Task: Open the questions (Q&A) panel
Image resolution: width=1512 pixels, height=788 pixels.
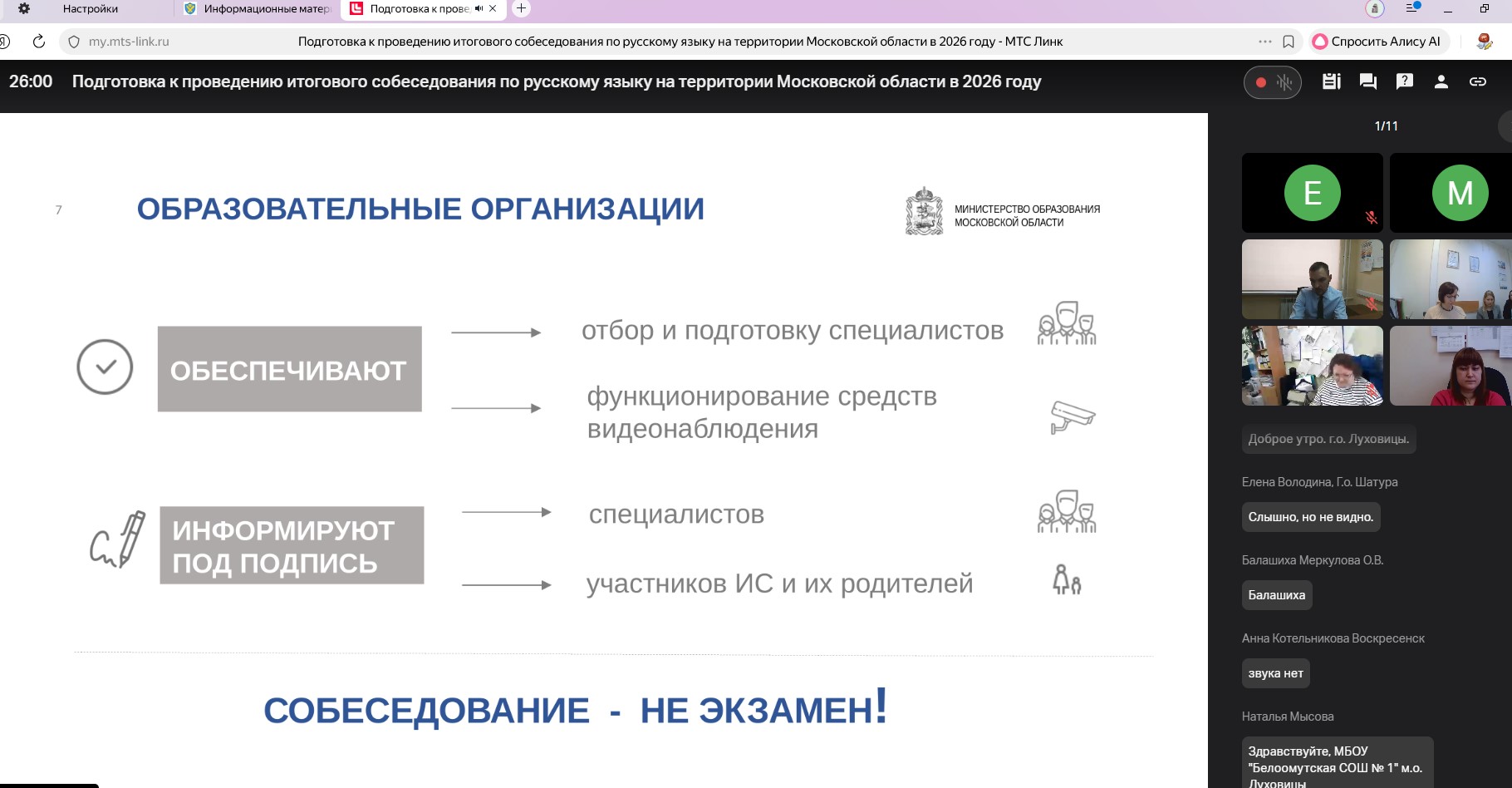Action: tap(1405, 81)
